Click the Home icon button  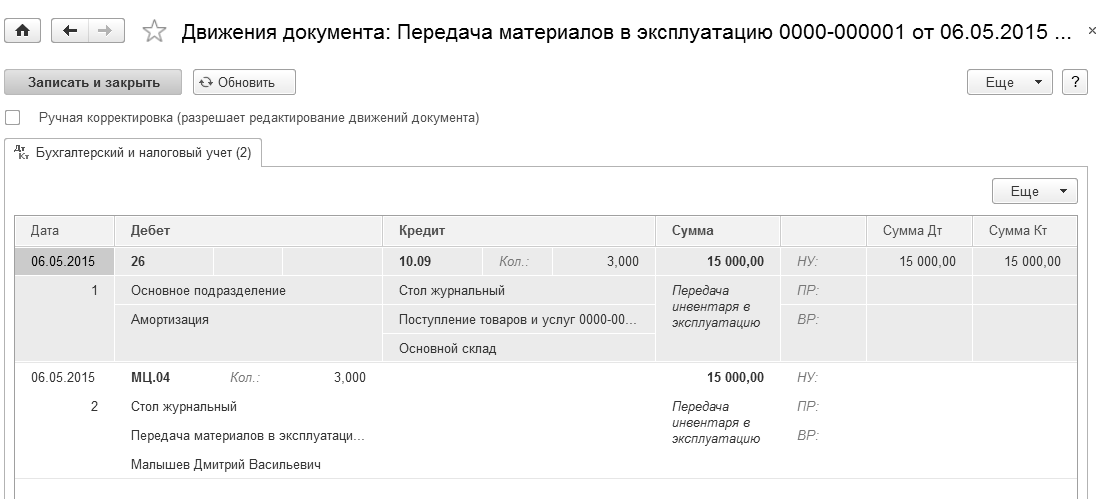tap(22, 32)
